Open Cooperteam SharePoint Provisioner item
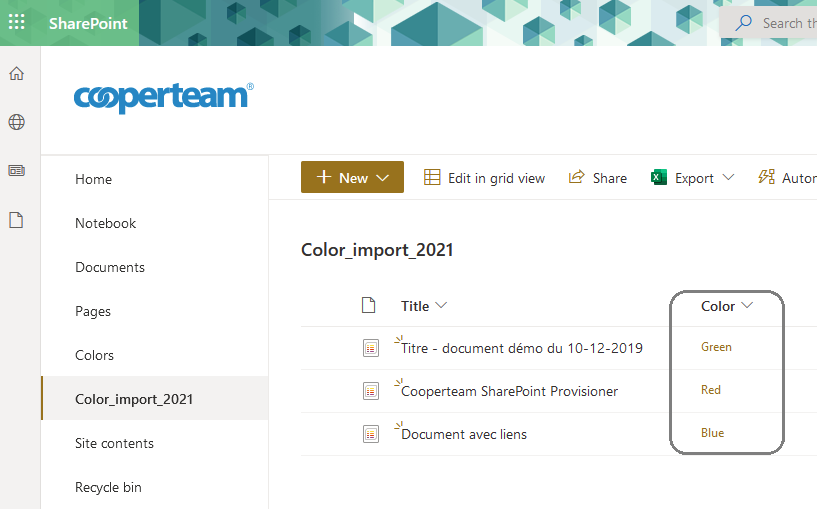The height and width of the screenshot is (509, 817). (510, 391)
